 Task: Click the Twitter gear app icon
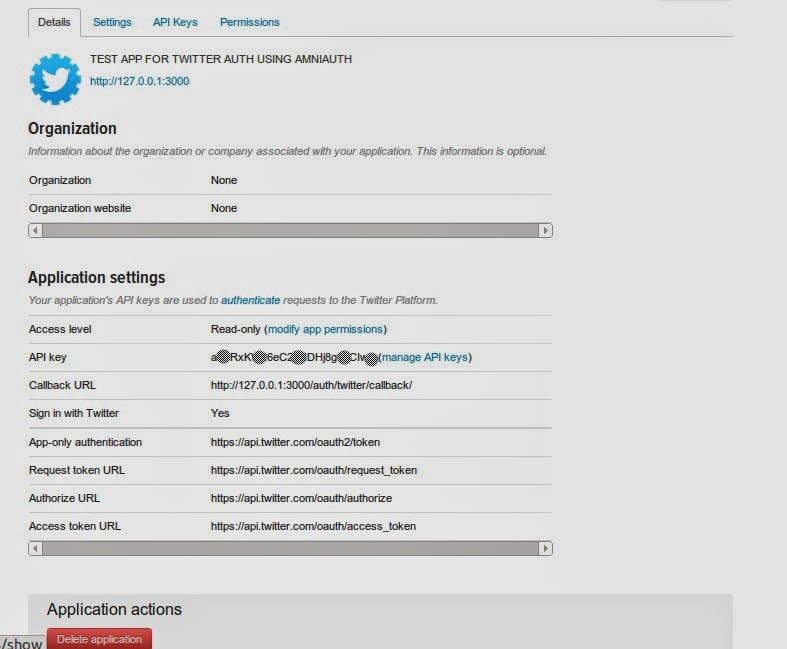point(55,79)
